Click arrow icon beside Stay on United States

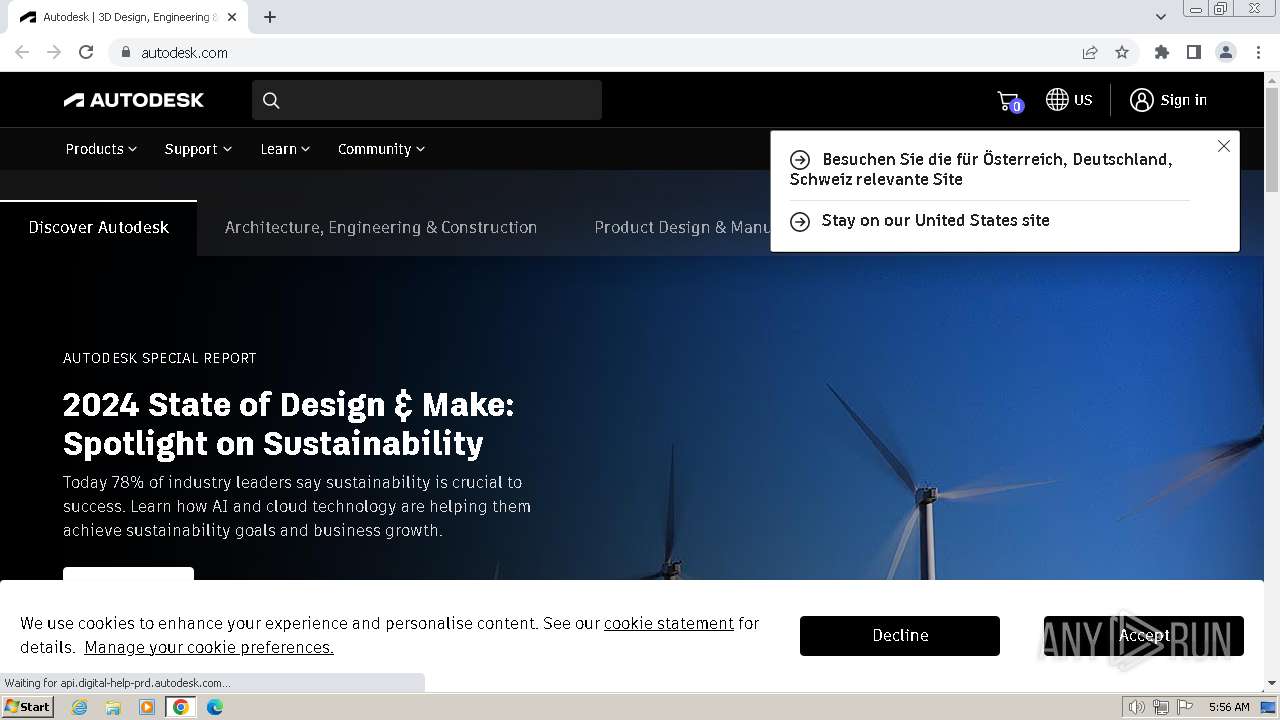coord(800,222)
